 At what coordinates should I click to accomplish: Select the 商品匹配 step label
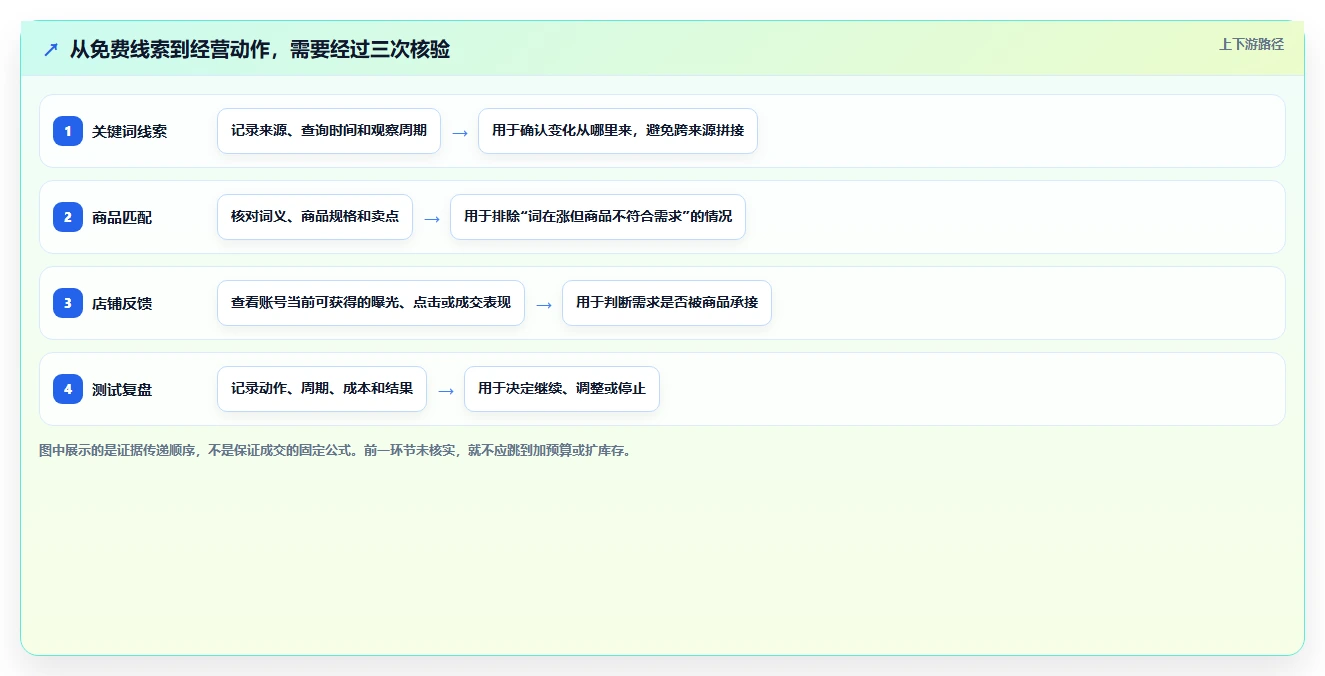pos(122,218)
